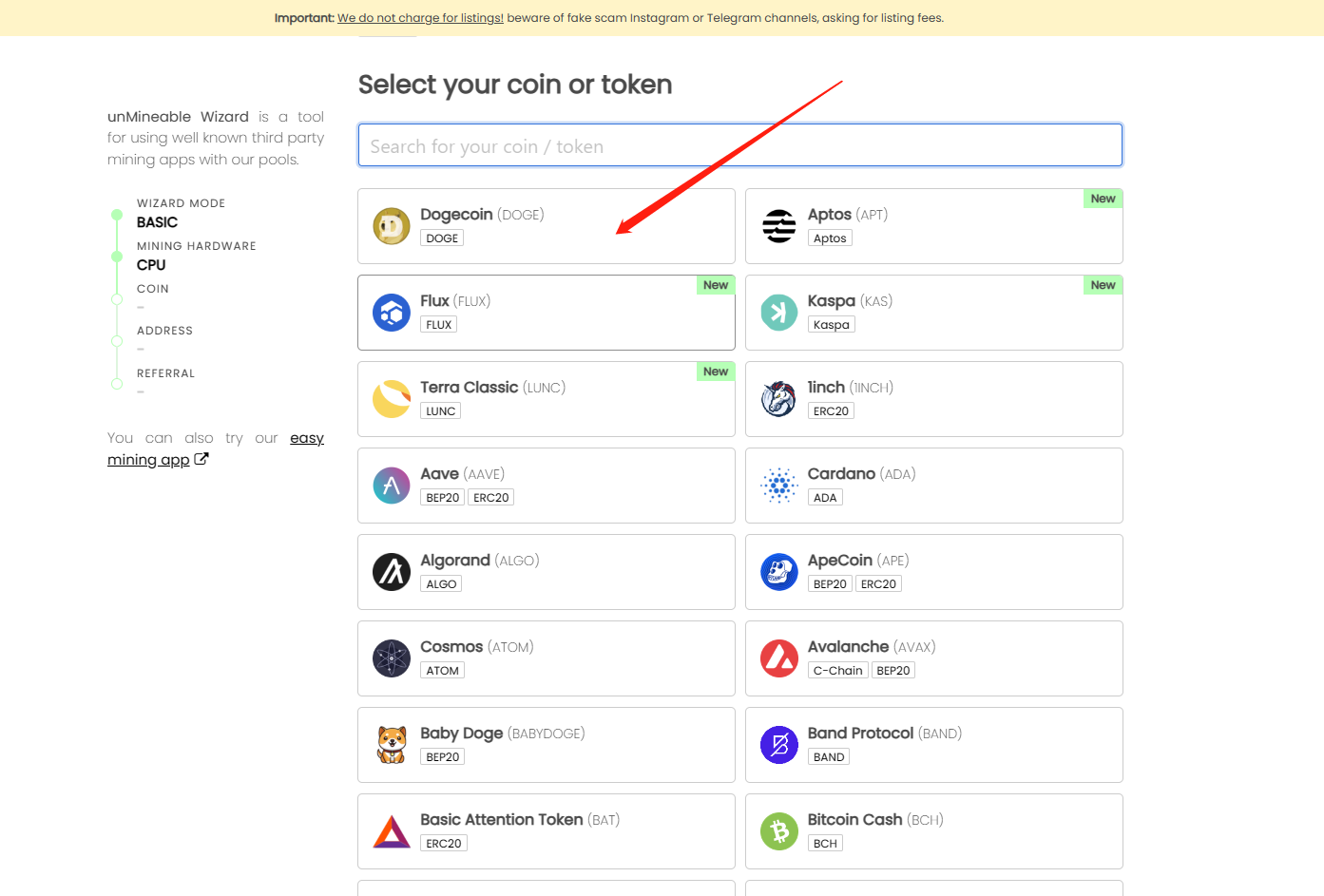Click ApeCoin's ERC20 network tag
1324x896 pixels.
(878, 584)
